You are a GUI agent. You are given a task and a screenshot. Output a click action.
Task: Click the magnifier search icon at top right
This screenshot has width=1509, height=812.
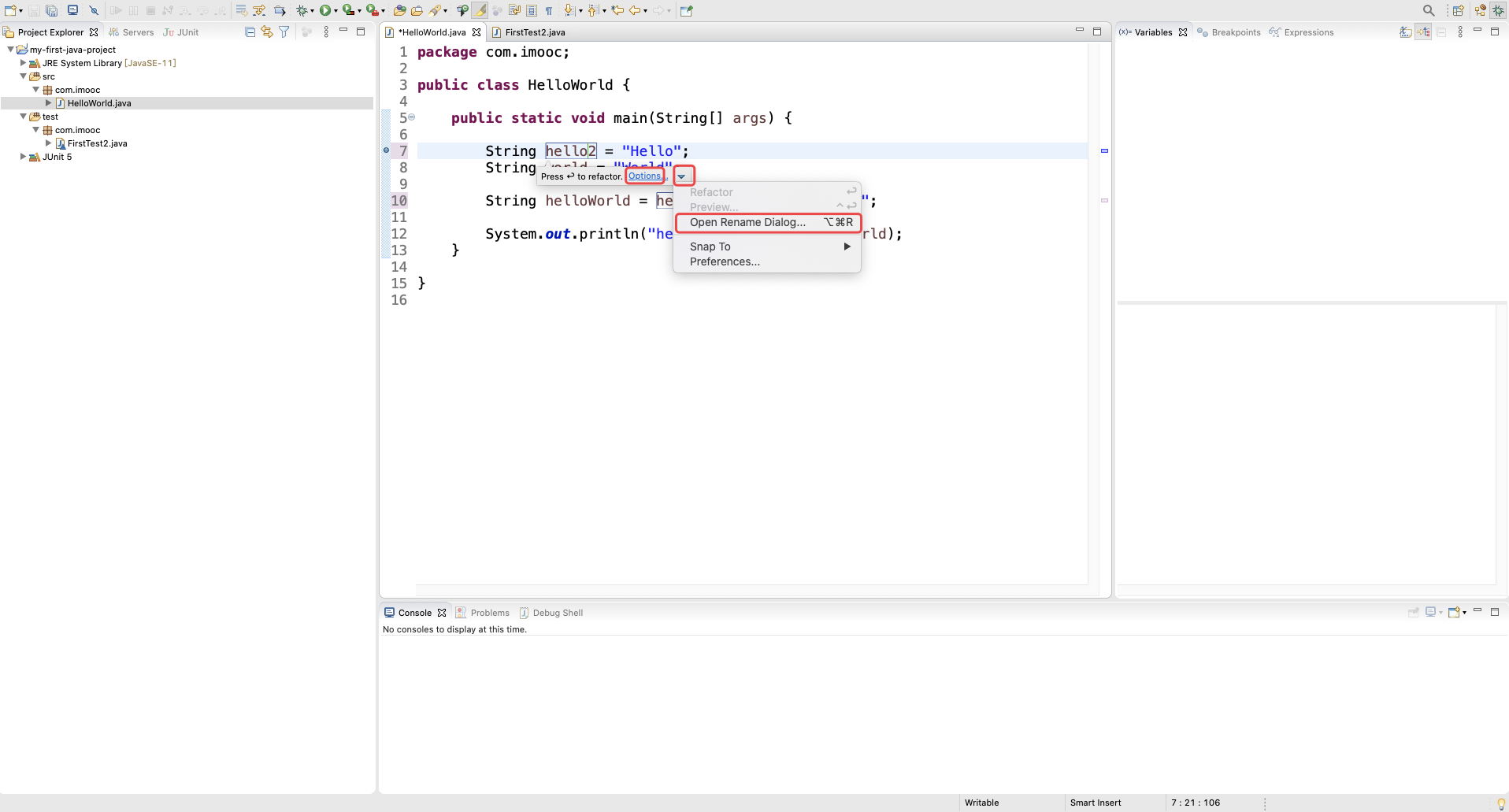tap(1428, 10)
